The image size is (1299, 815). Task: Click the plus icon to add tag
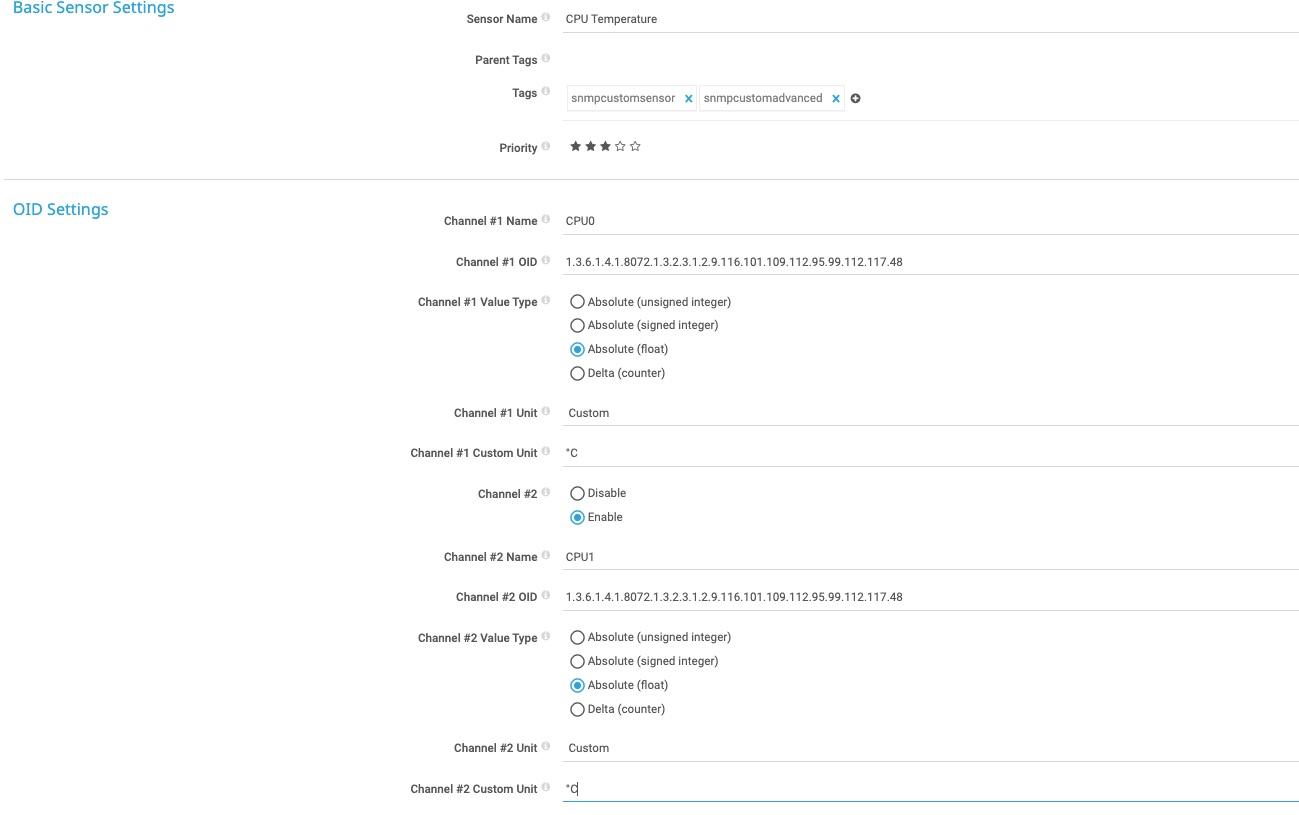coord(856,99)
